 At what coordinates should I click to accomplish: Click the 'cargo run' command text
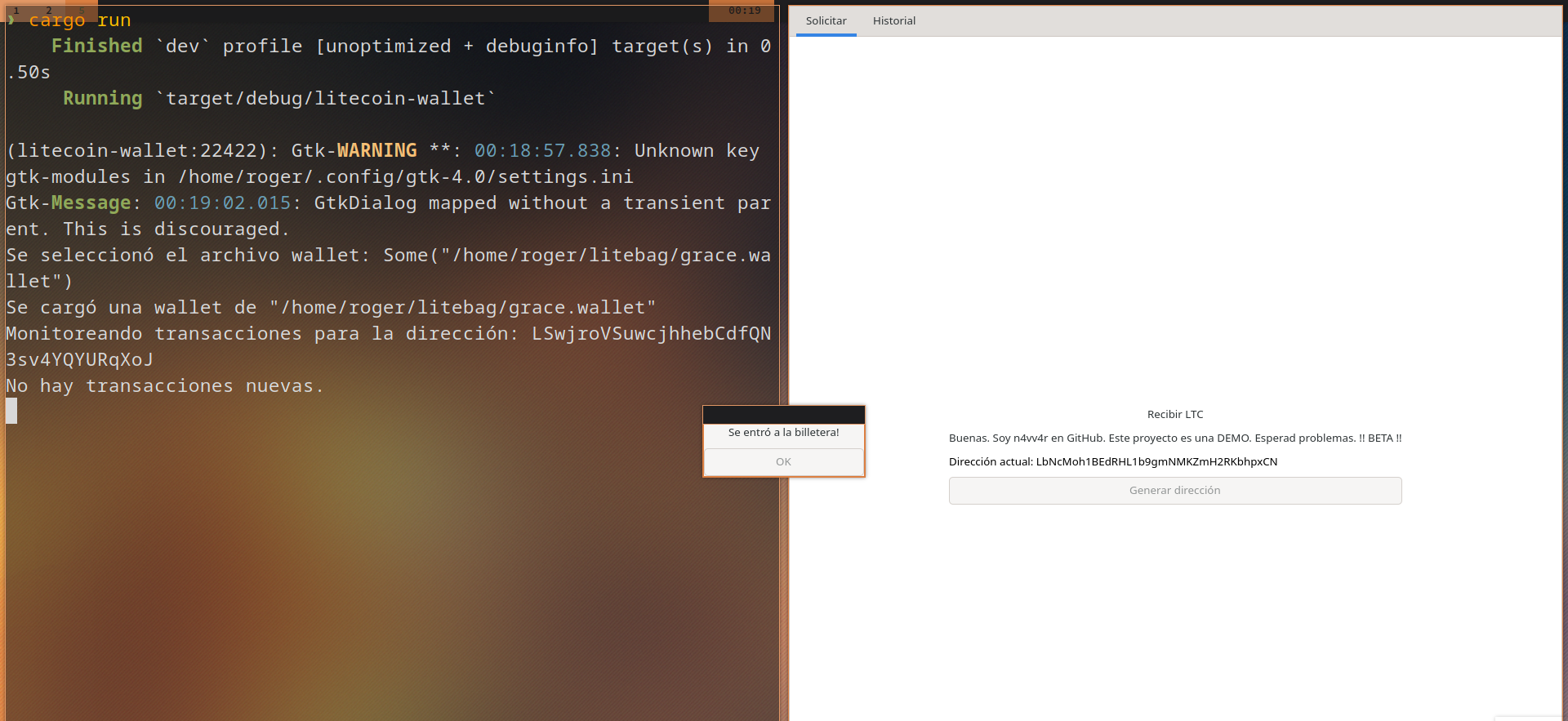click(x=79, y=20)
